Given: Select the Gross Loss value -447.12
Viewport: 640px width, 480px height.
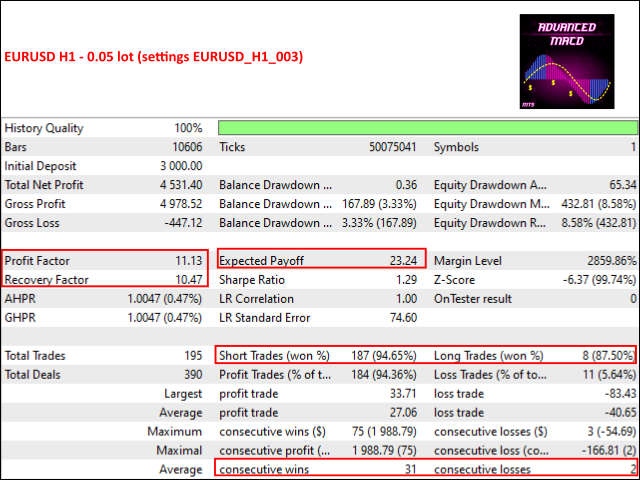Looking at the screenshot, I should point(183,223).
